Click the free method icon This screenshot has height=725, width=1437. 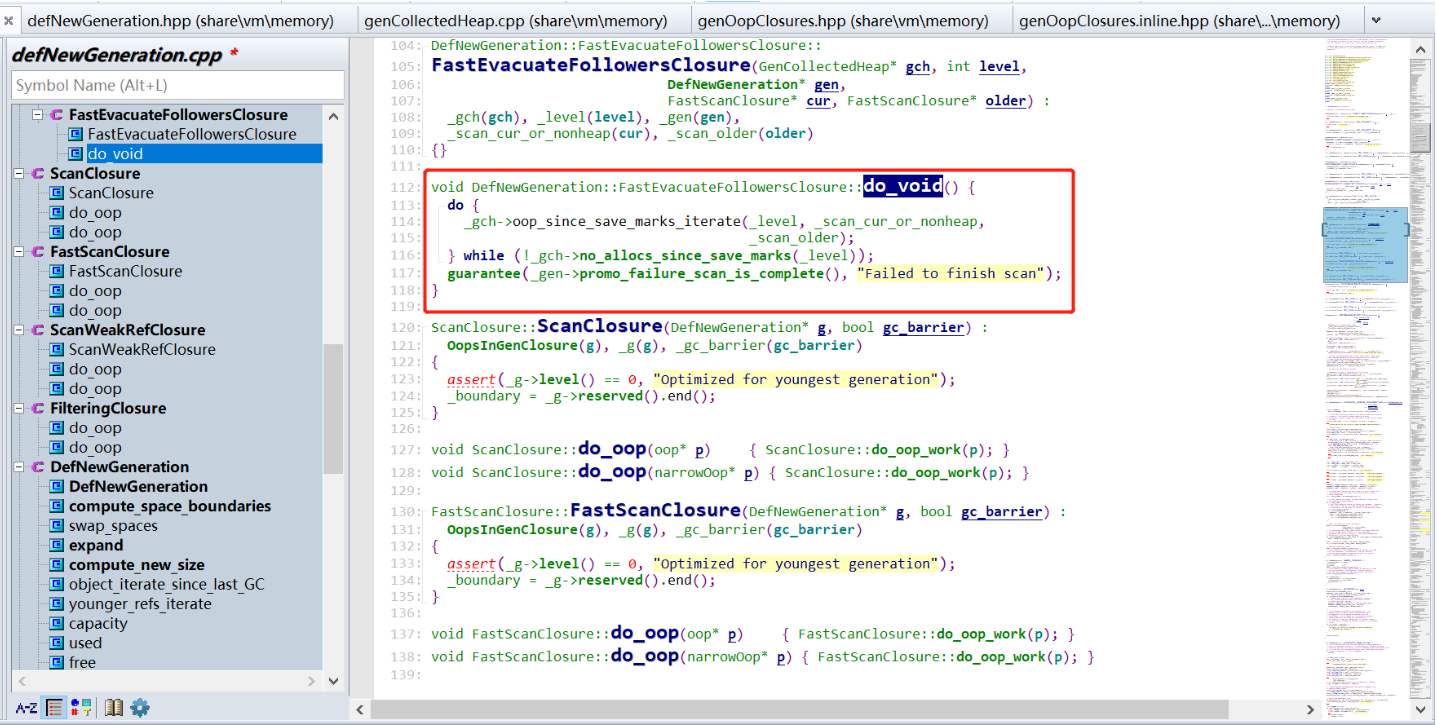click(x=56, y=662)
